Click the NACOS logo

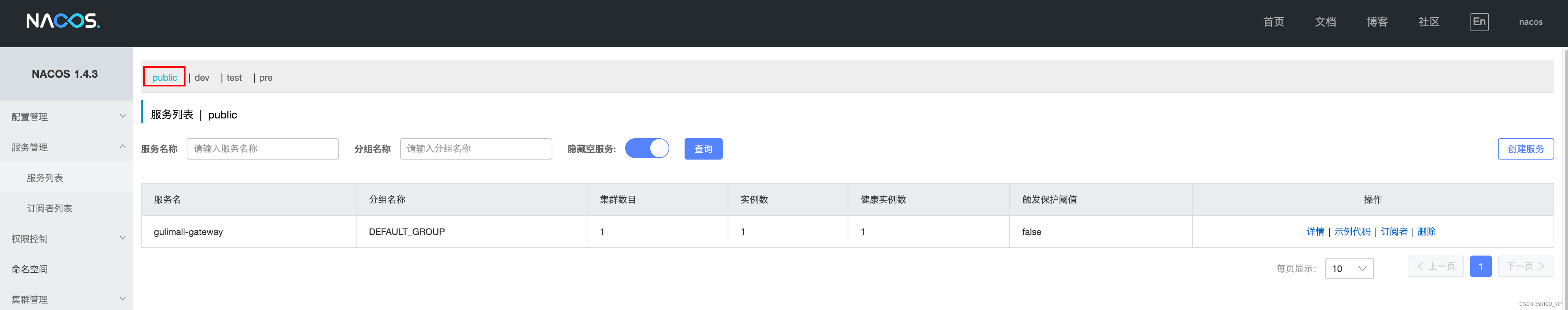click(x=63, y=21)
